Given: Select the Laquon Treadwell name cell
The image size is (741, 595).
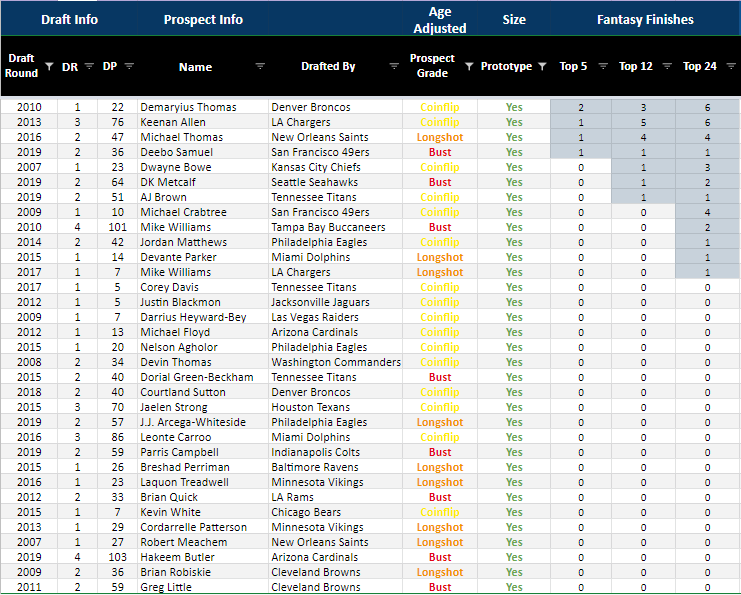Looking at the screenshot, I should (x=203, y=483).
